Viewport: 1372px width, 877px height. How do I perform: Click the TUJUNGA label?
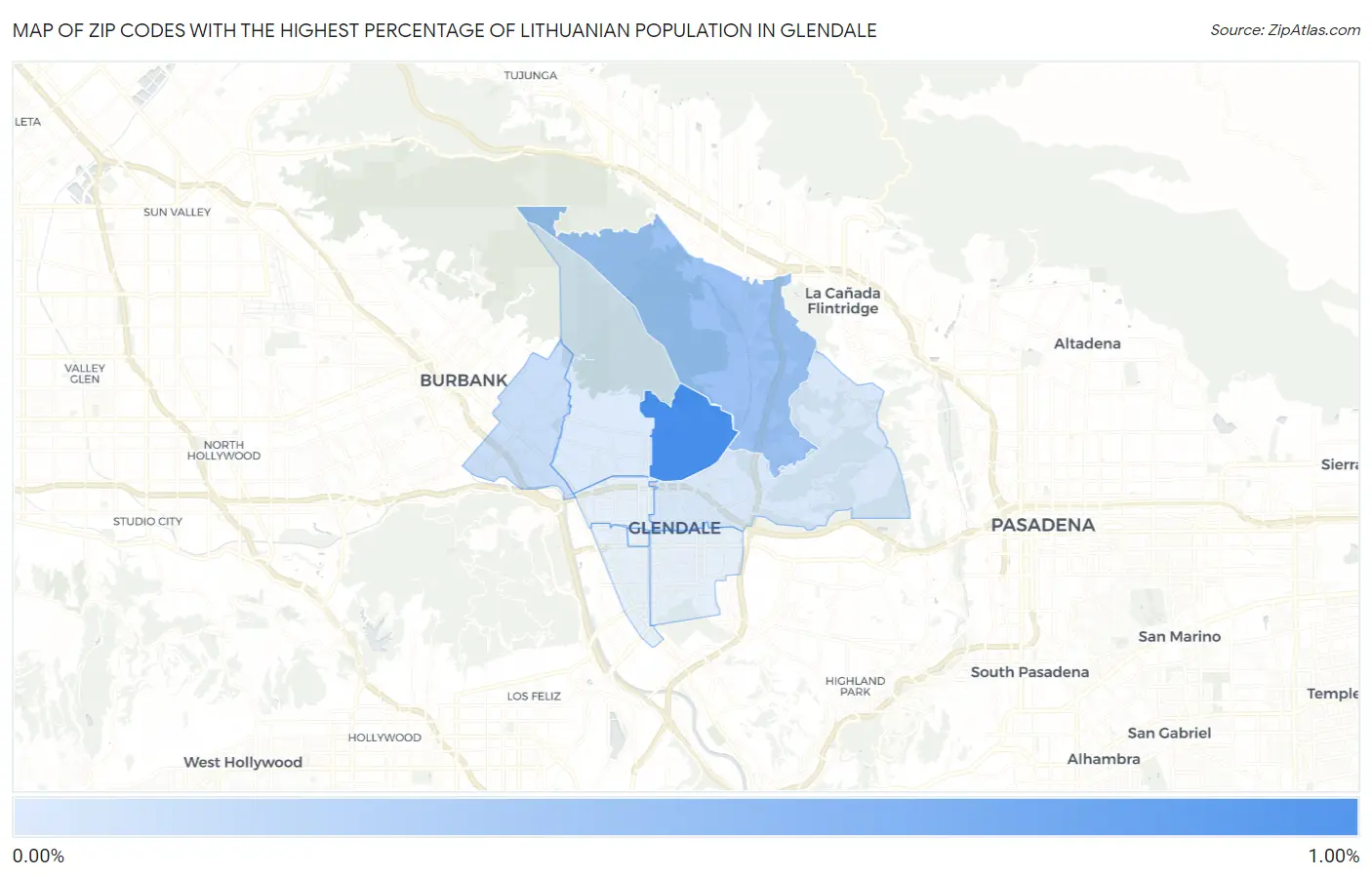point(531,75)
